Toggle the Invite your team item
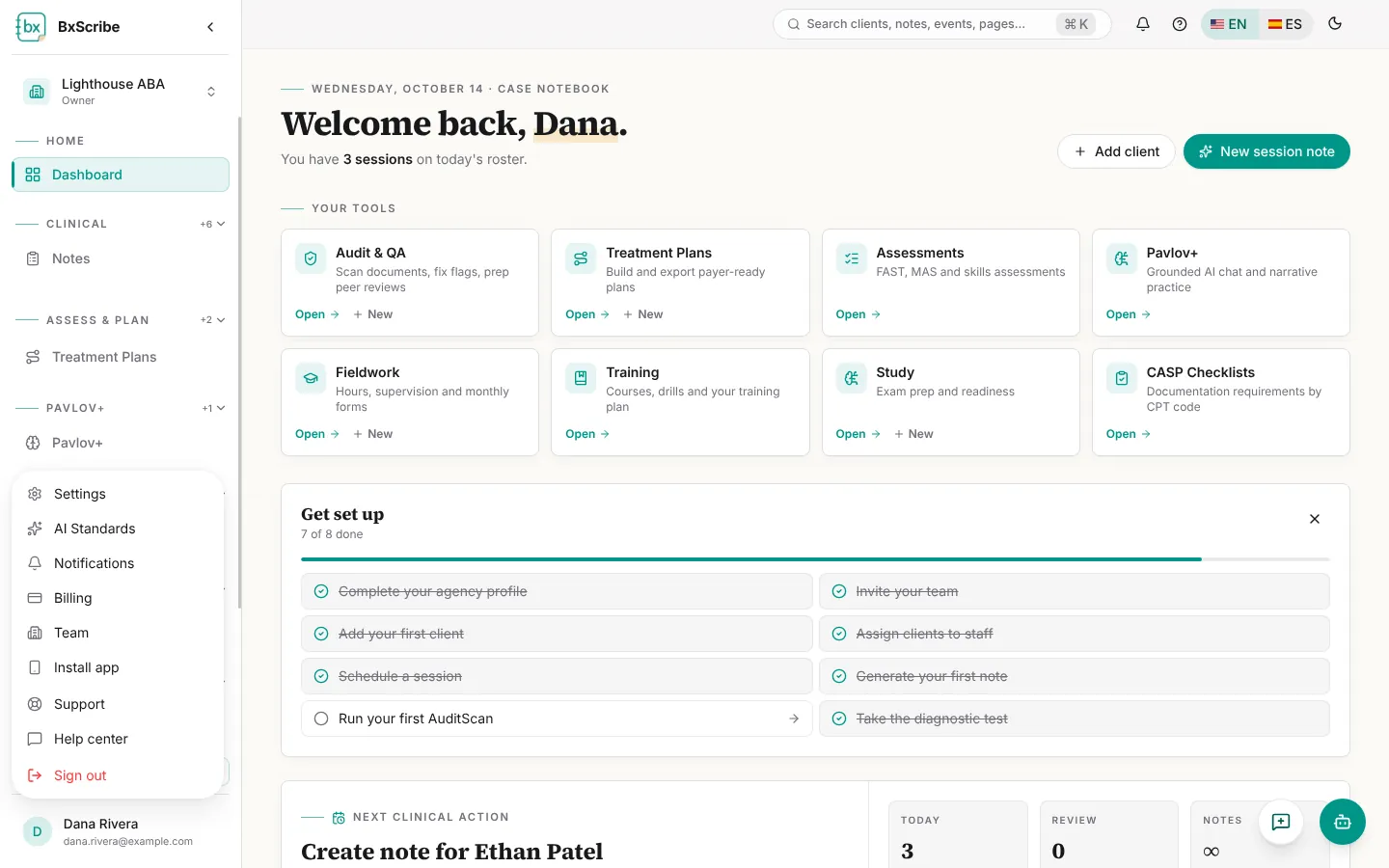This screenshot has width=1389, height=868. pyautogui.click(x=1074, y=591)
